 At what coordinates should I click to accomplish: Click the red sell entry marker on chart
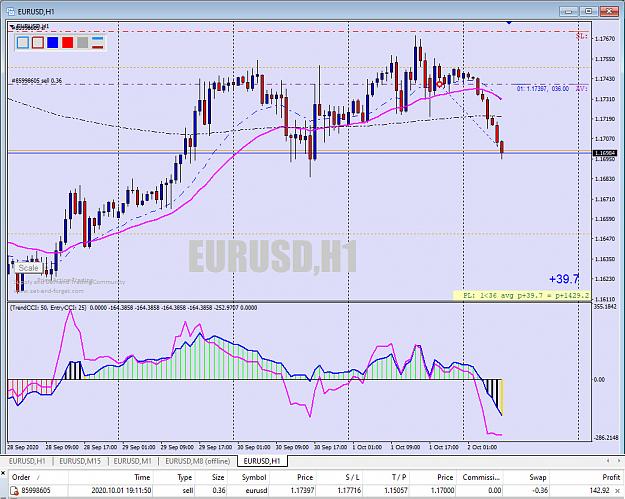point(440,84)
